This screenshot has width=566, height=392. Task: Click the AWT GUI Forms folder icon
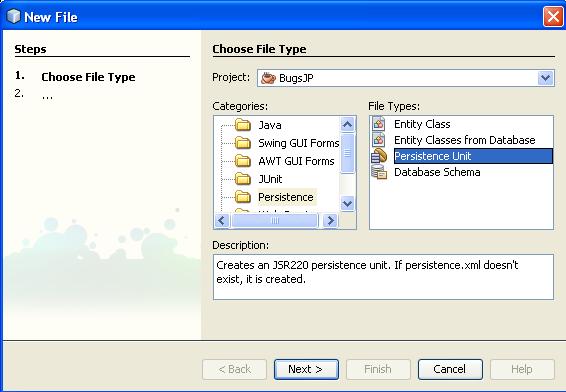pos(243,161)
